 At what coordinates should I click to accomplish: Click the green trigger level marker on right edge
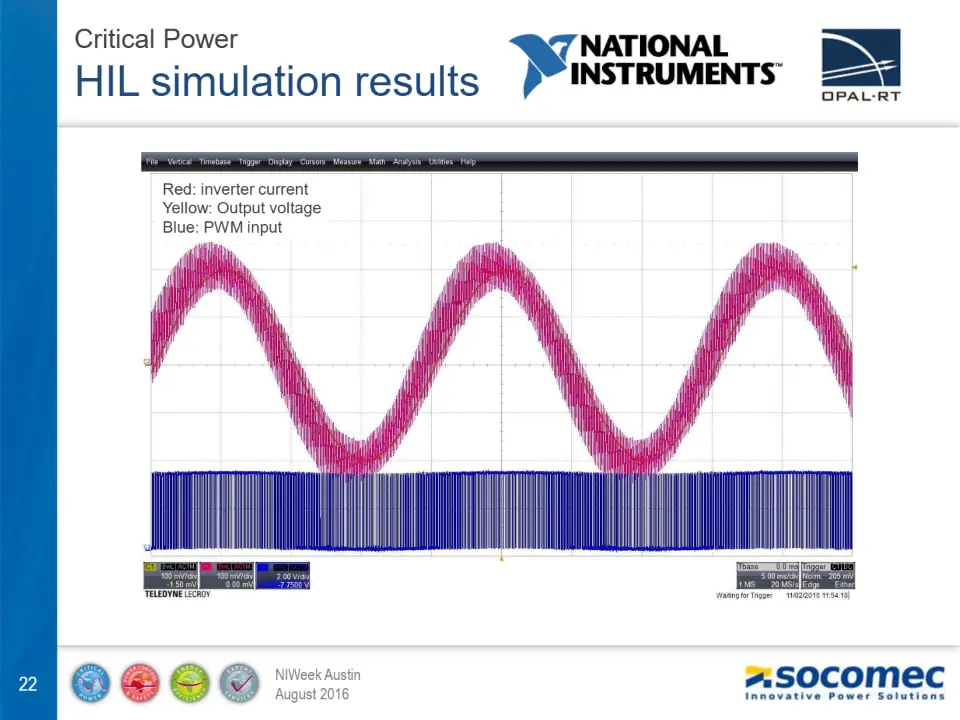[855, 268]
